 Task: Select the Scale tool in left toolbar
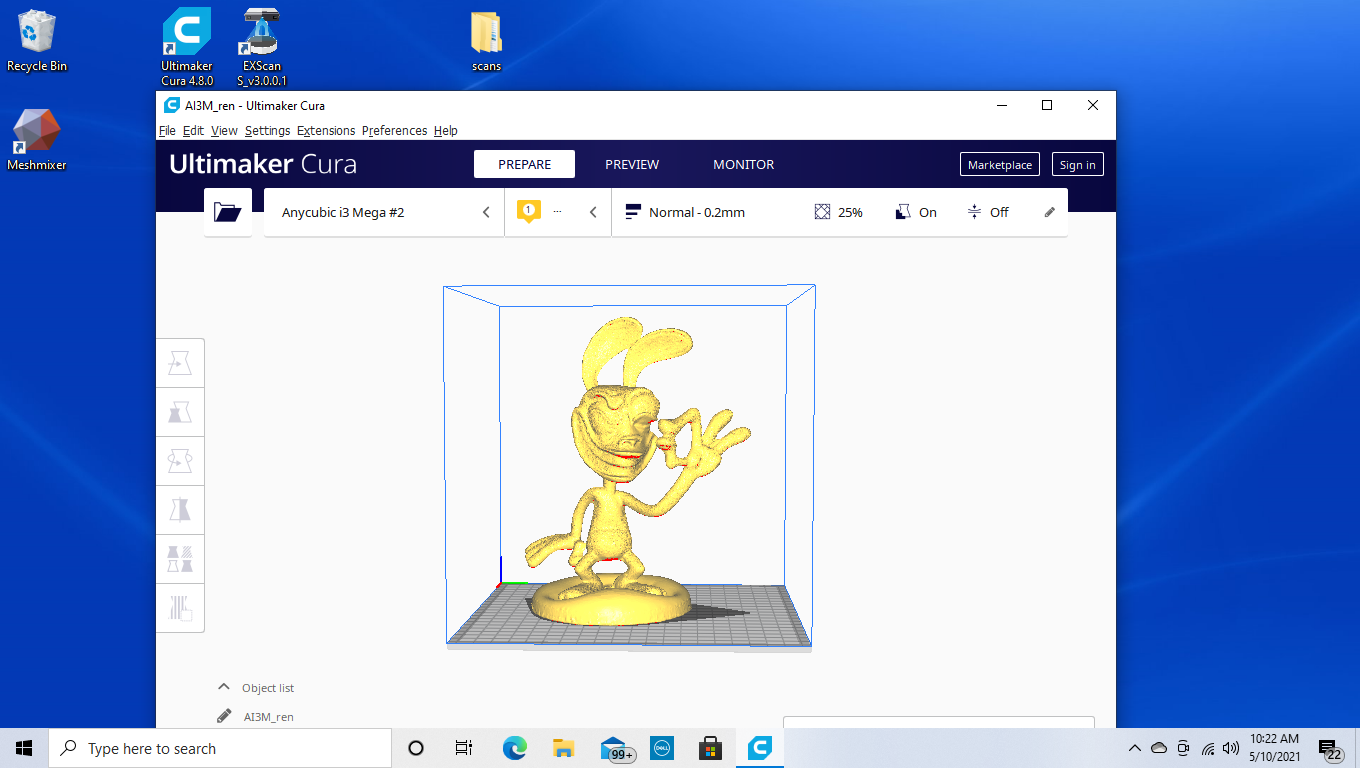[181, 412]
